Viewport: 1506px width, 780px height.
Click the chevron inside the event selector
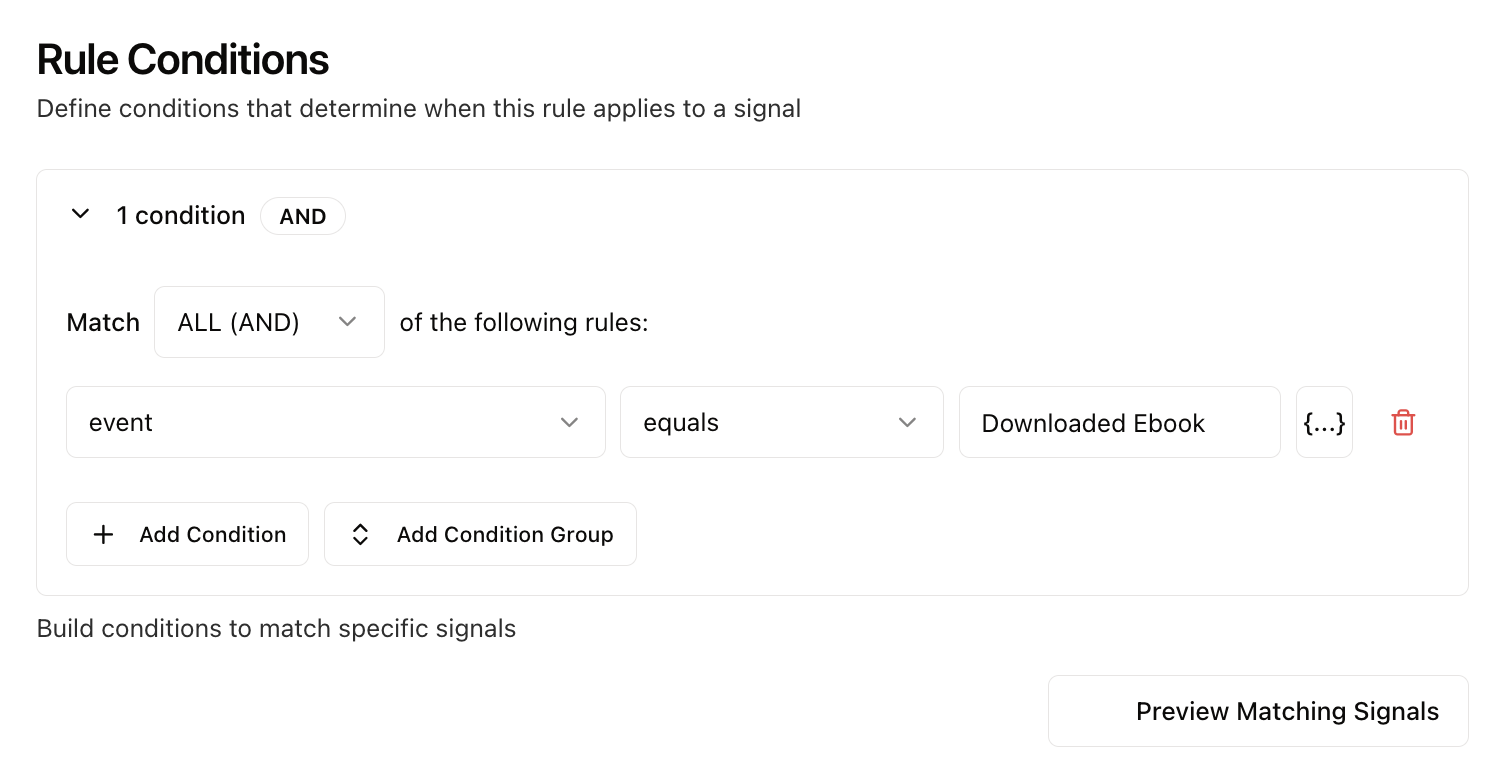pos(570,422)
